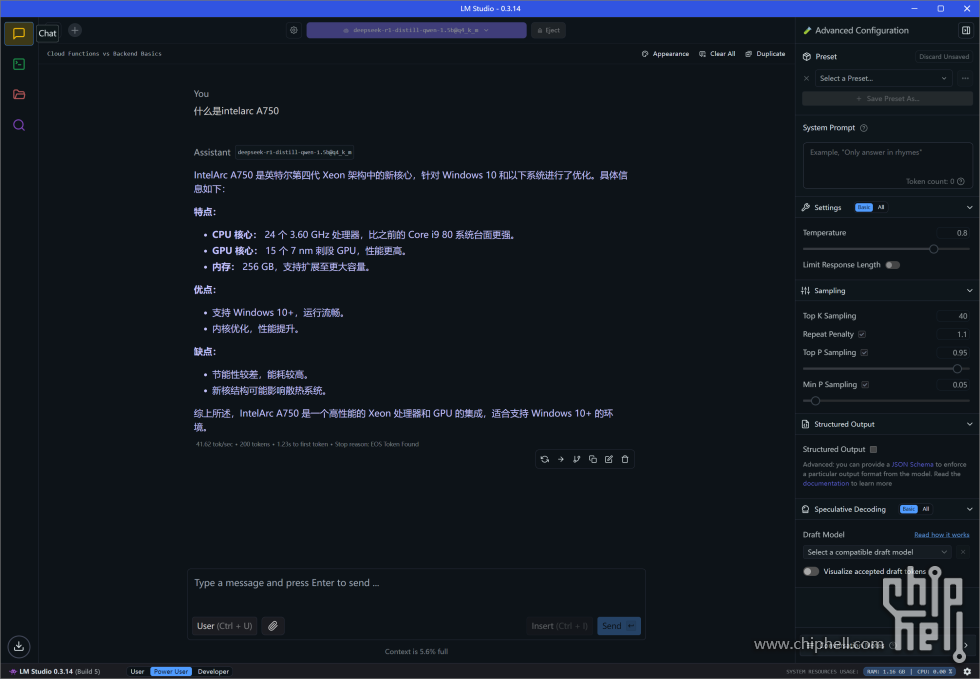Duplicate the current chat

point(765,54)
